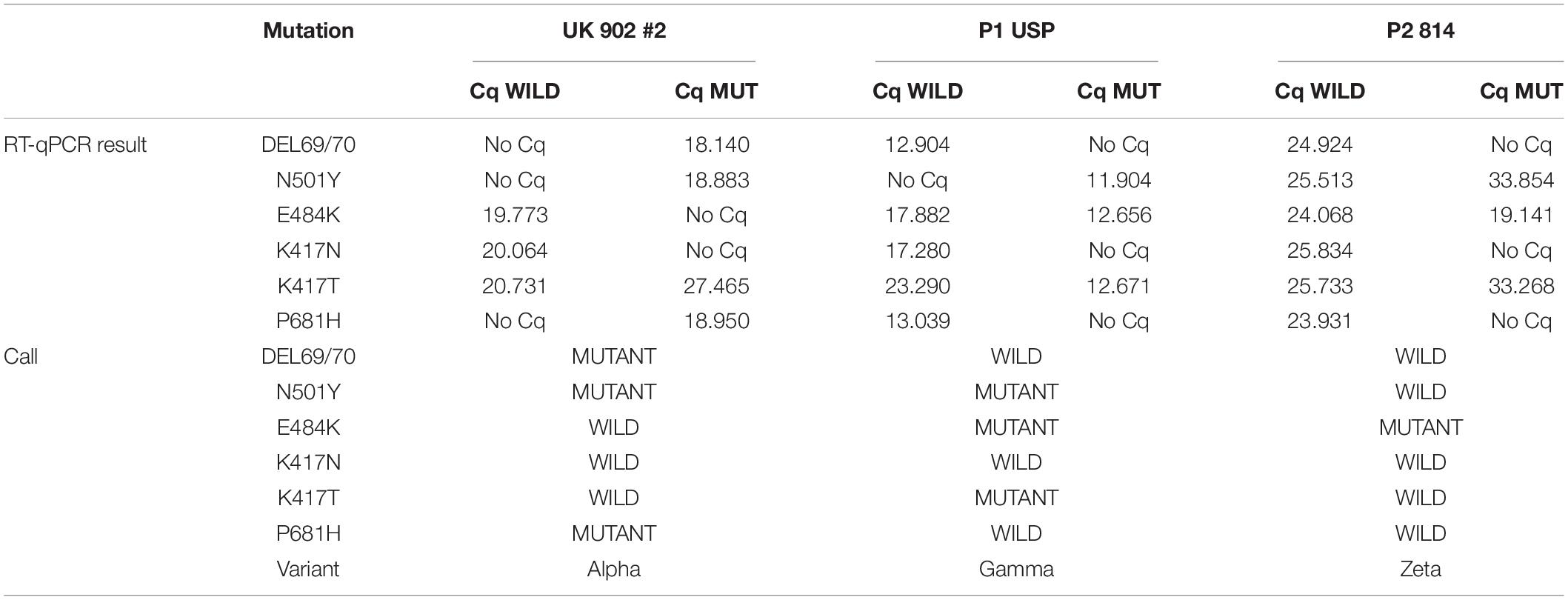Click the 27.465 value in K417T row
The image size is (1568, 600).
tap(717, 286)
